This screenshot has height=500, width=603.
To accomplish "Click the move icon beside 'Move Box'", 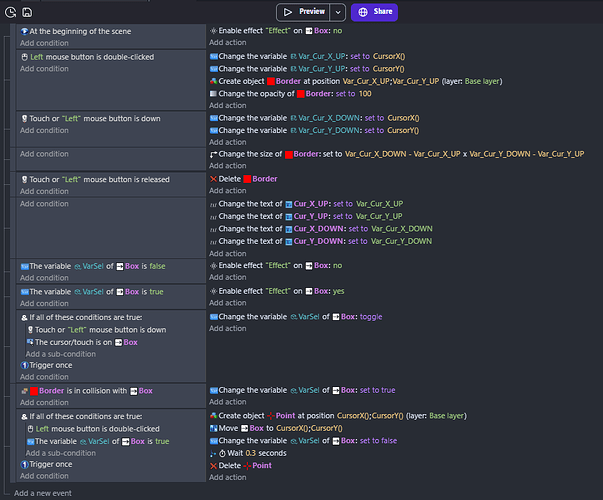I will click(214, 428).
